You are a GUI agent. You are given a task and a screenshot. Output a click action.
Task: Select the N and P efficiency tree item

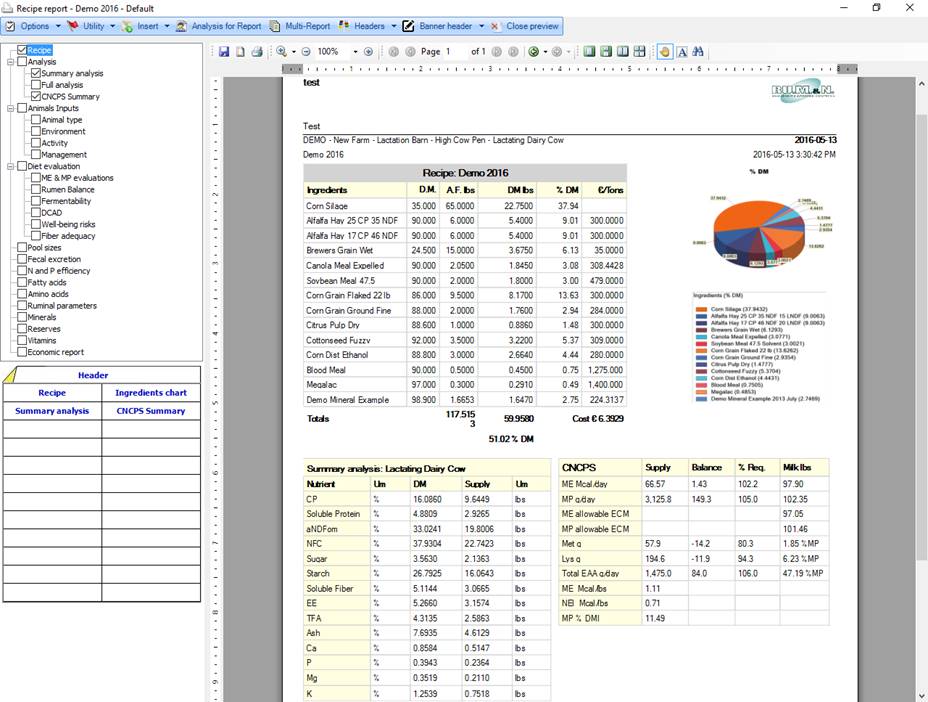(59, 271)
